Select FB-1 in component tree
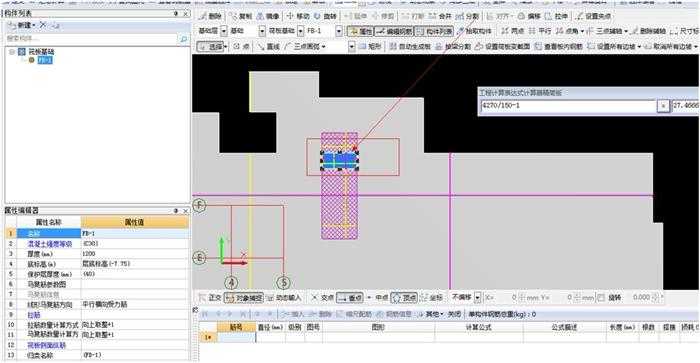Image resolution: width=700 pixels, height=363 pixels. point(45,60)
